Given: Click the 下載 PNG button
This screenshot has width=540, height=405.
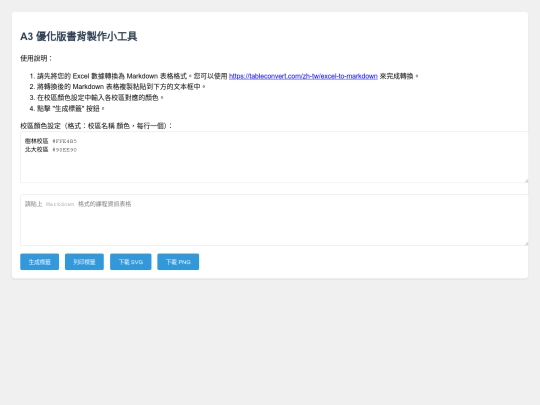Looking at the screenshot, I should tap(178, 262).
